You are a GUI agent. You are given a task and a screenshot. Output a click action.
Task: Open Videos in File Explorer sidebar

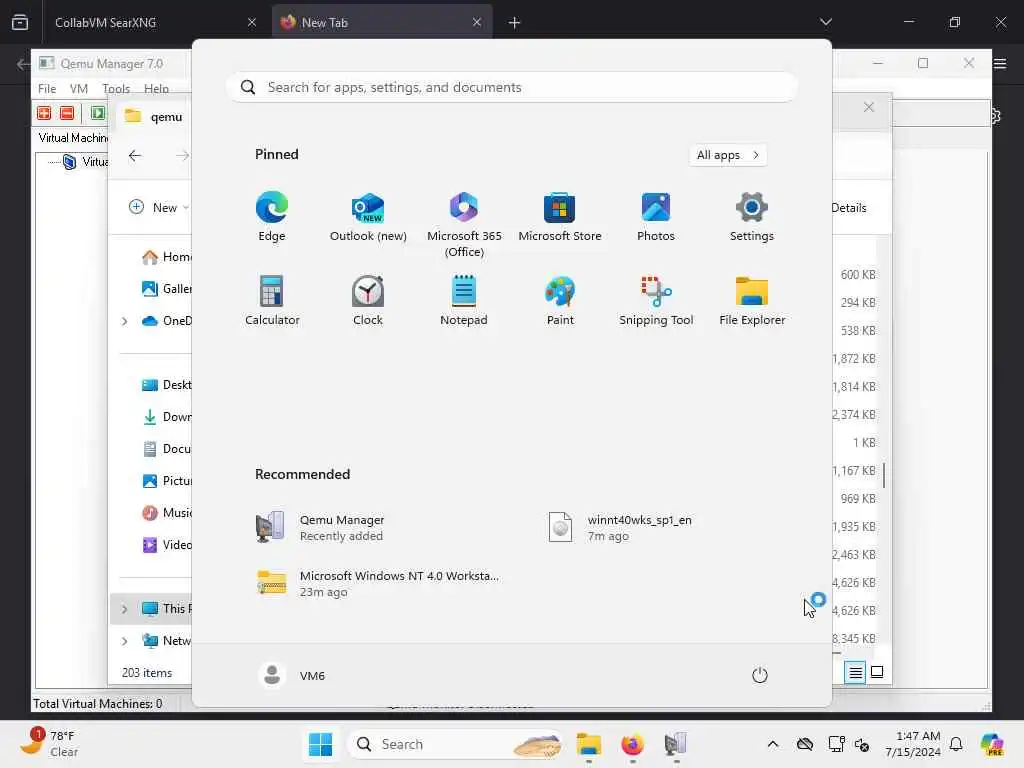[167, 545]
